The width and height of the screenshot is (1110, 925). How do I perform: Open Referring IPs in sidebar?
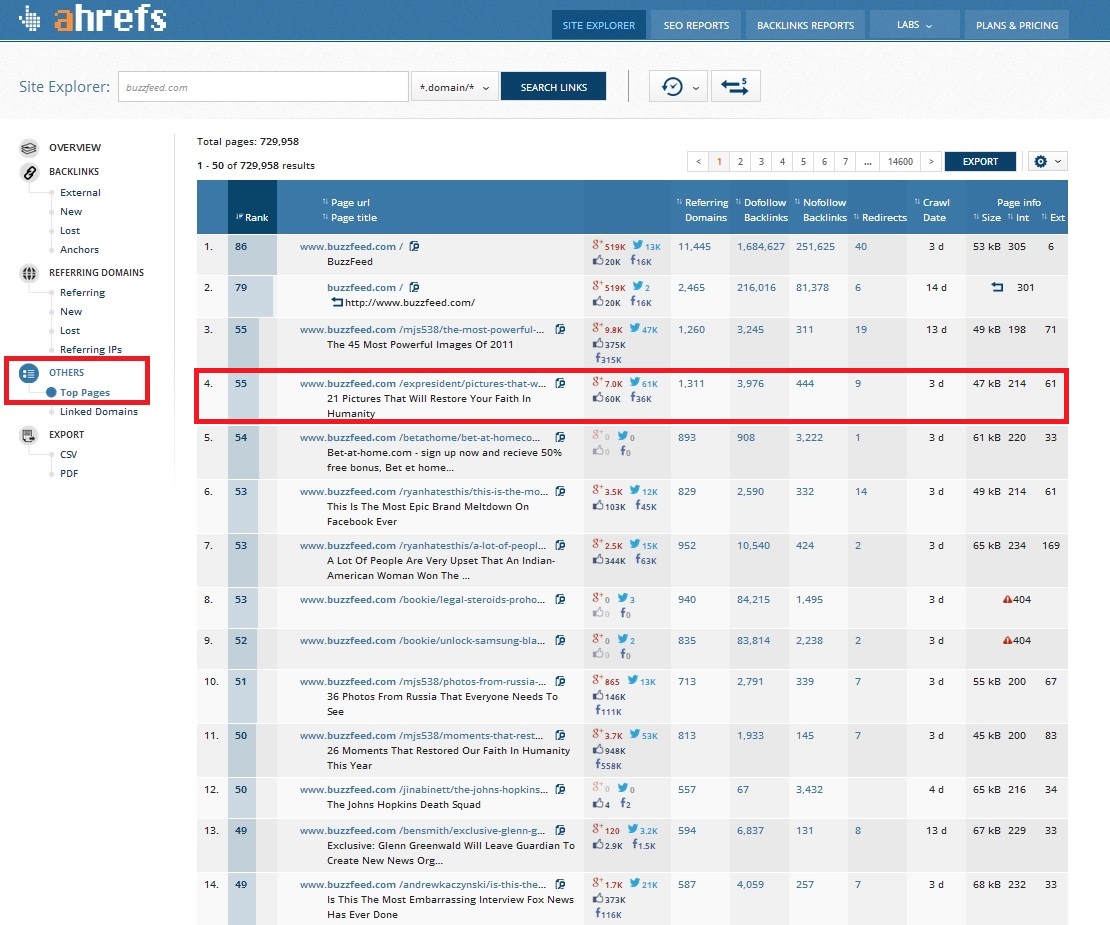click(x=91, y=350)
